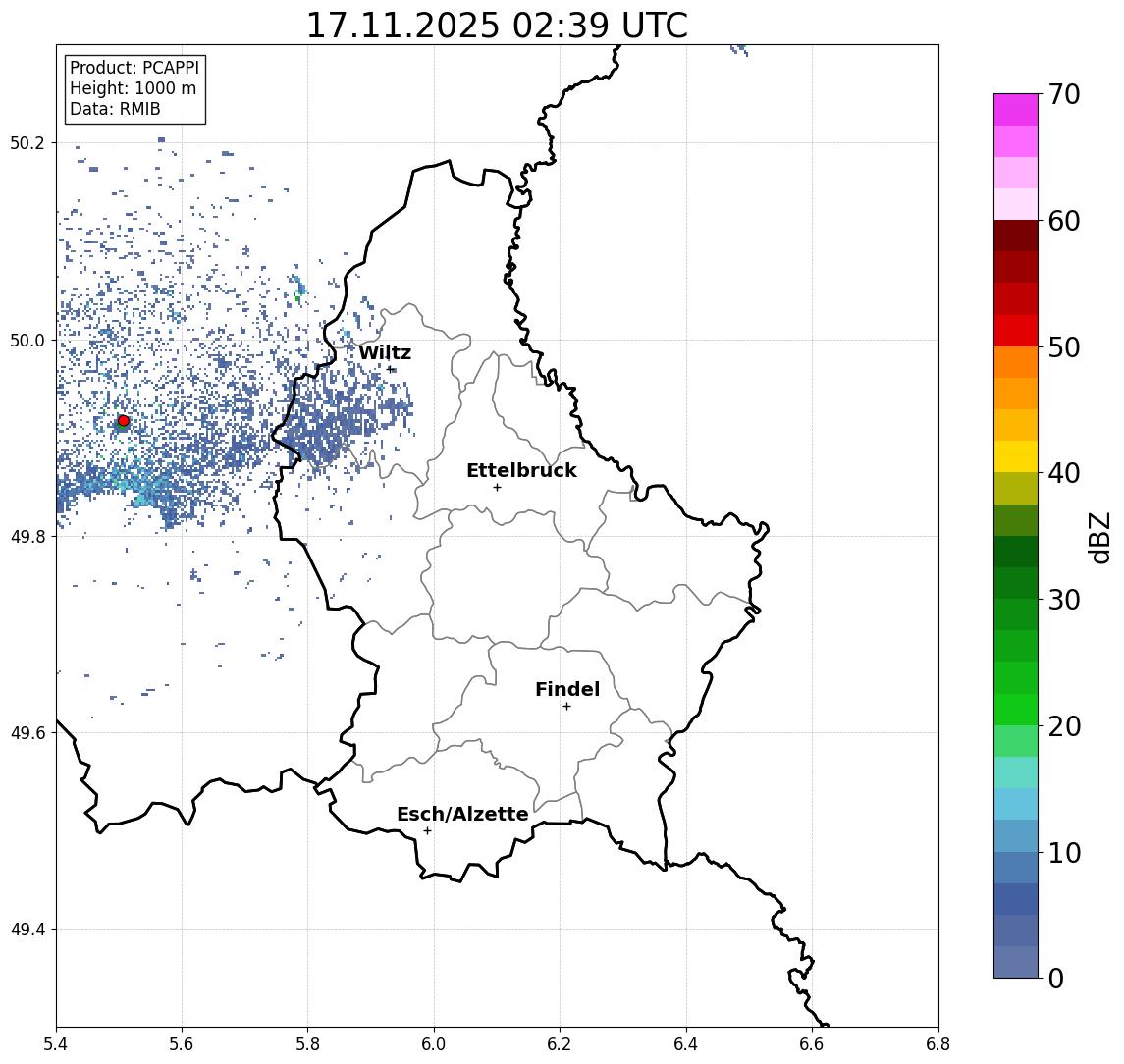The height and width of the screenshot is (1064, 1124).
Task: Click the 20 tick on colorbar
Action: coord(1064,725)
